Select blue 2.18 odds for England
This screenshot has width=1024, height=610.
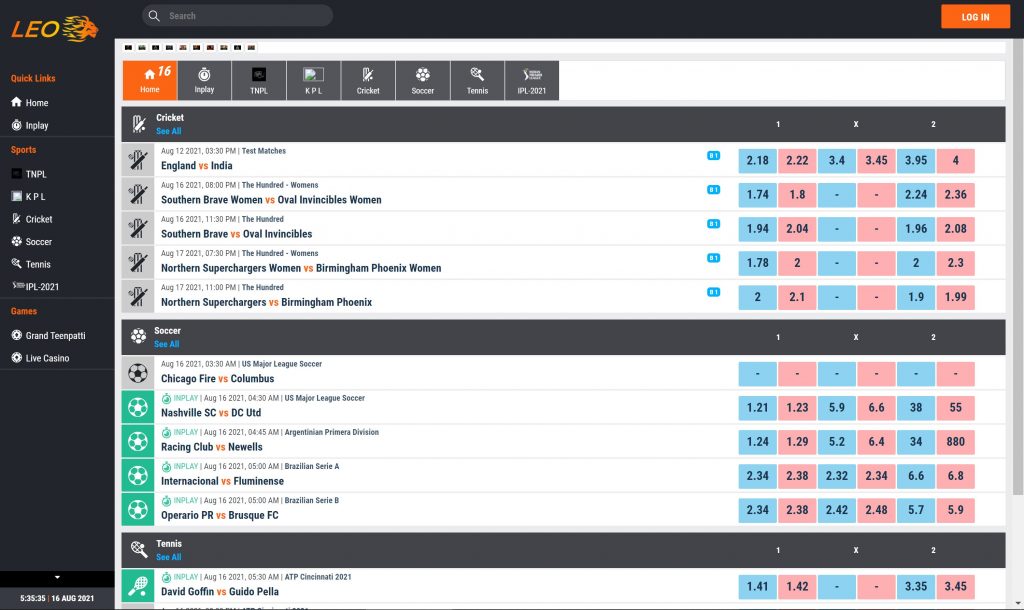tap(757, 161)
